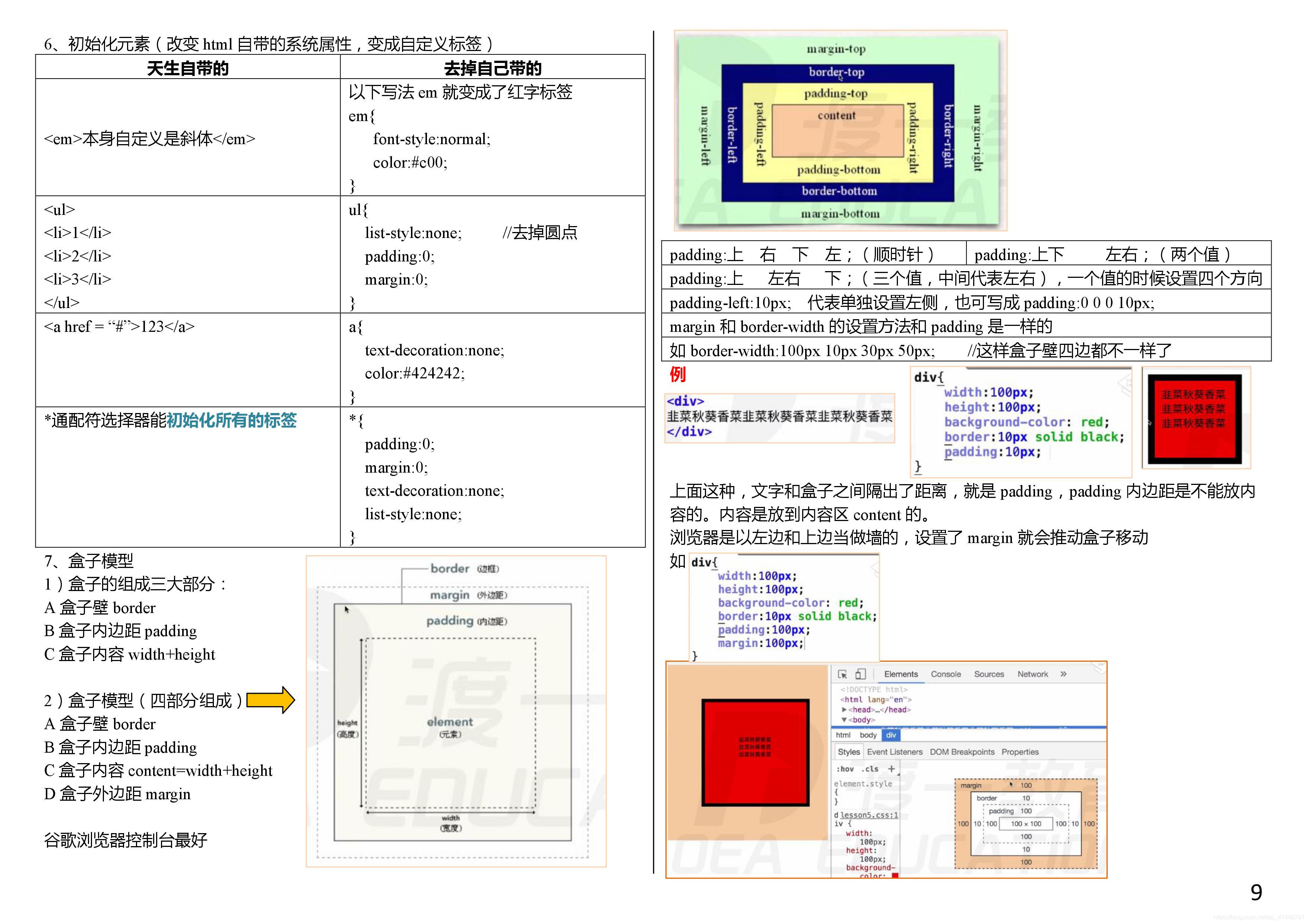
Task: Open the lesson5.css:1 source link
Action: 869,815
